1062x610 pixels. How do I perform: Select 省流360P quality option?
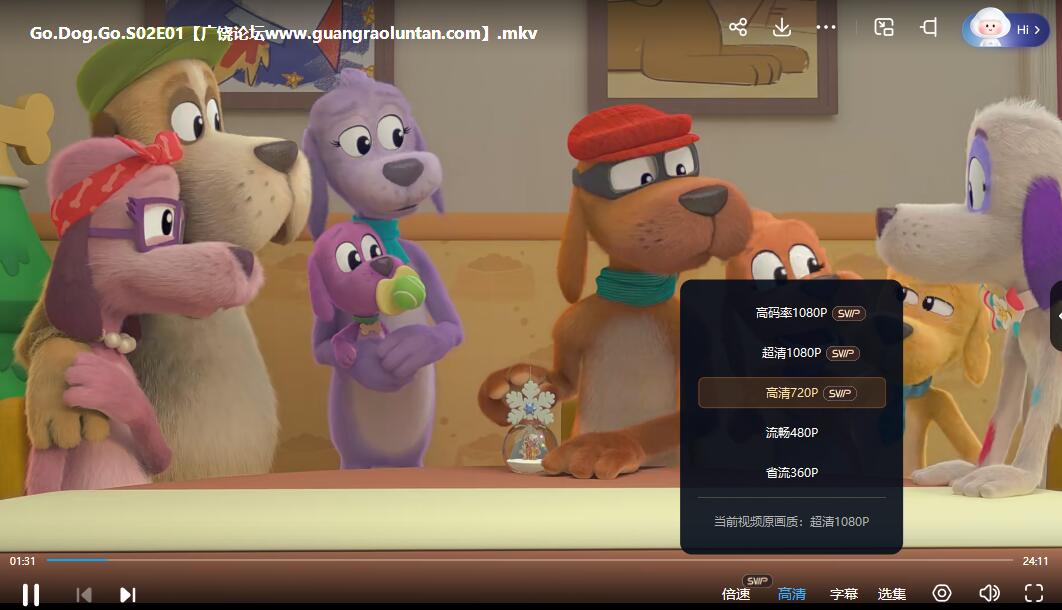point(791,473)
